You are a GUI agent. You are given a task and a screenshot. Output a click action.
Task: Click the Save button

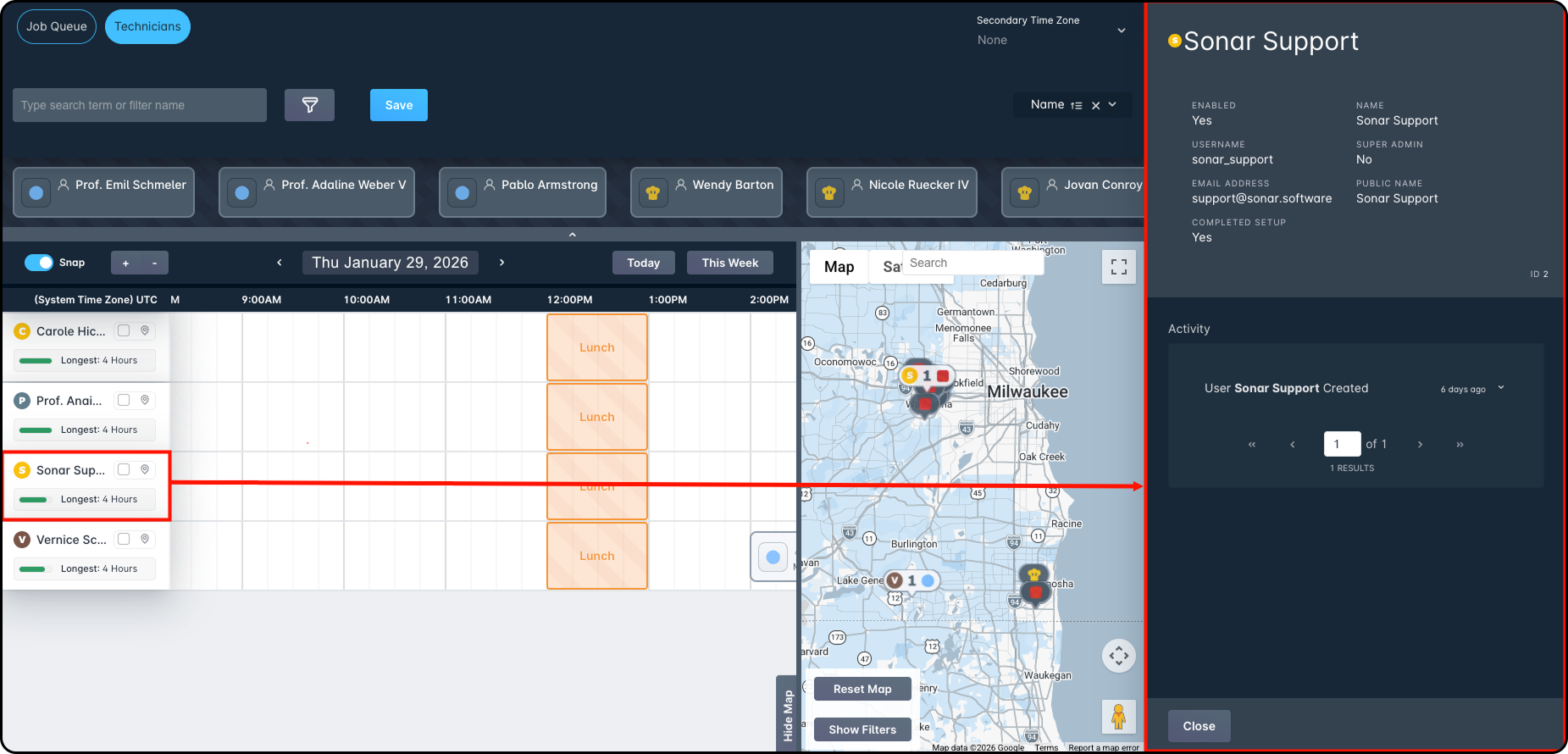coord(399,105)
